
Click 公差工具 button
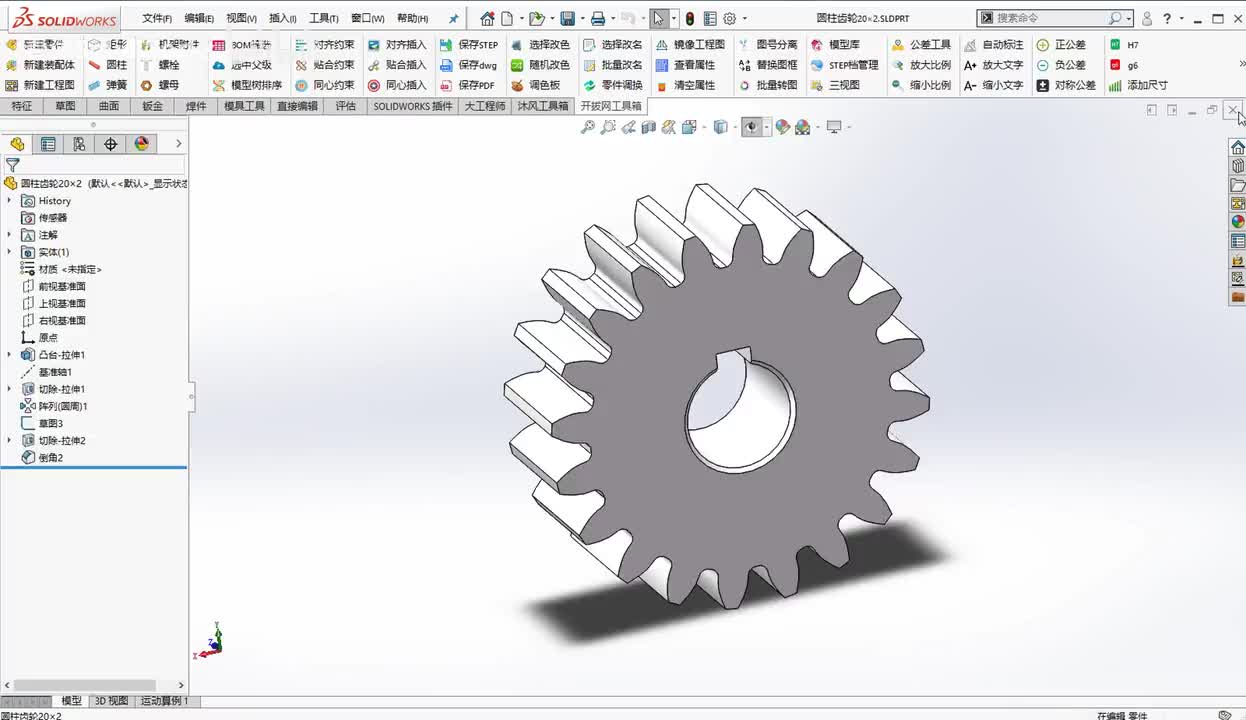921,45
